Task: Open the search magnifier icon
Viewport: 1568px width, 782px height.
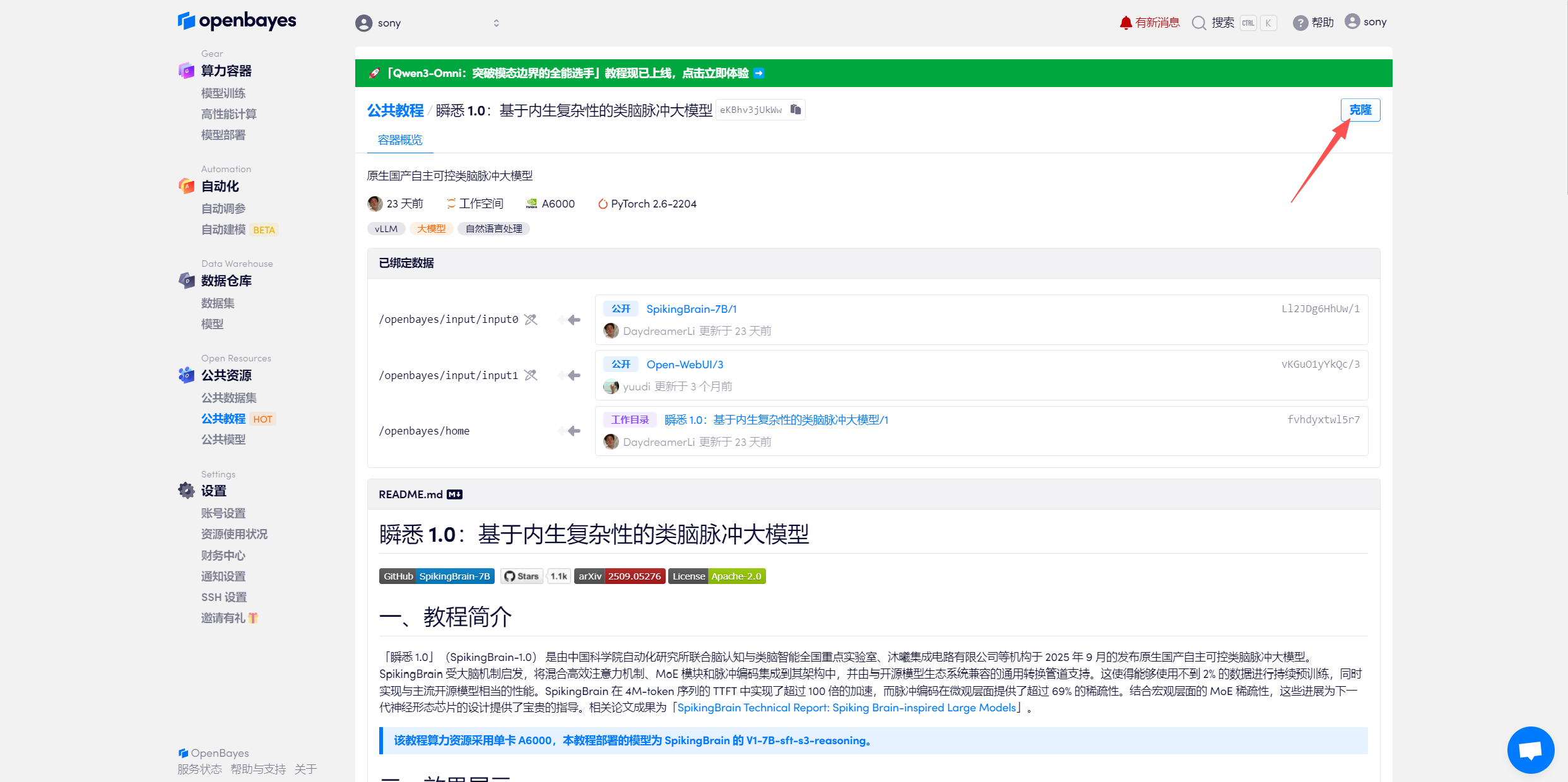Action: point(1198,23)
